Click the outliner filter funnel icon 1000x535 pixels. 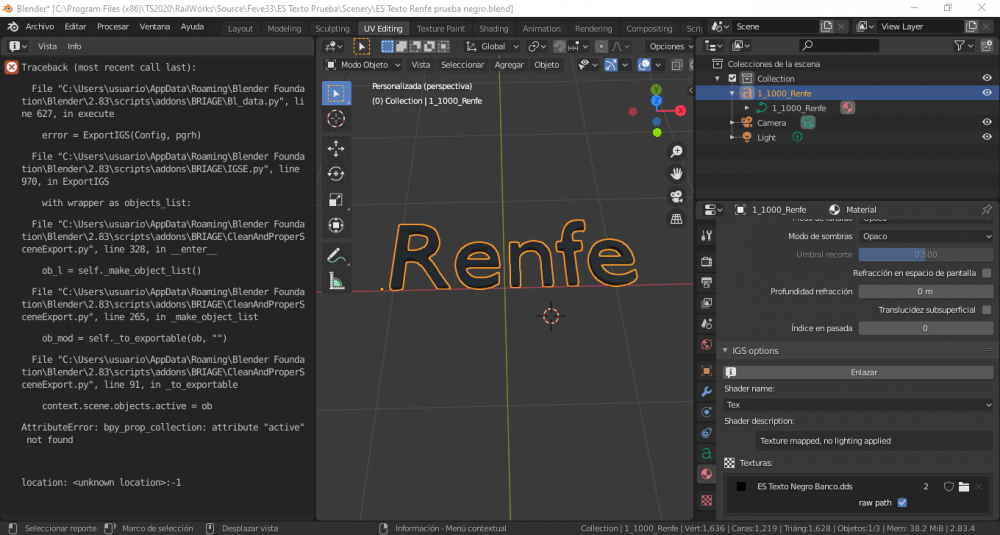tap(959, 46)
